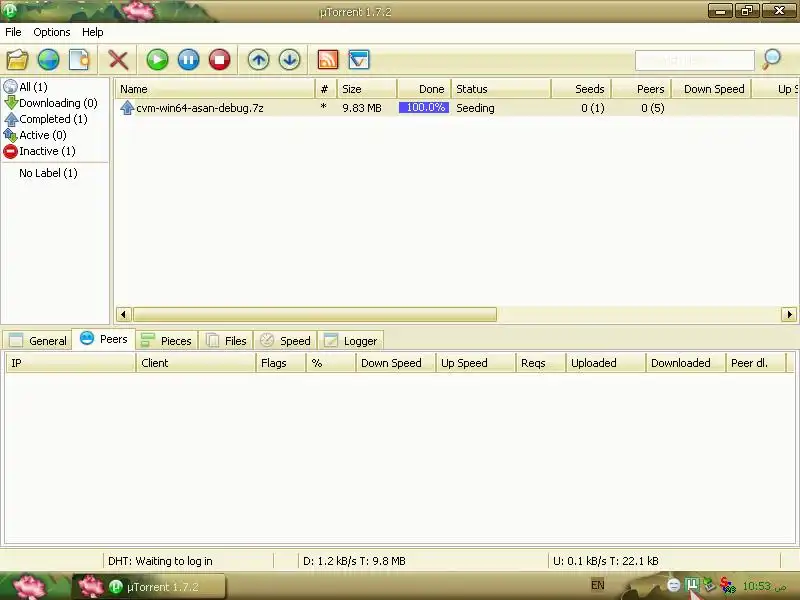This screenshot has width=800, height=600.
Task: Select the cvm-win64-asan-debug.7z torrent row
Action: 457,108
